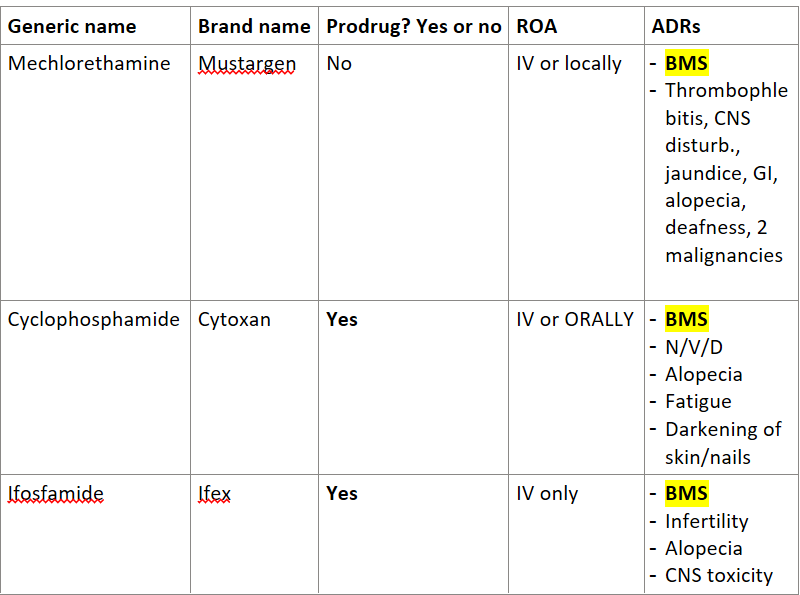
Task: Click highlighted BMS in Ifosfamide row
Action: click(x=686, y=493)
